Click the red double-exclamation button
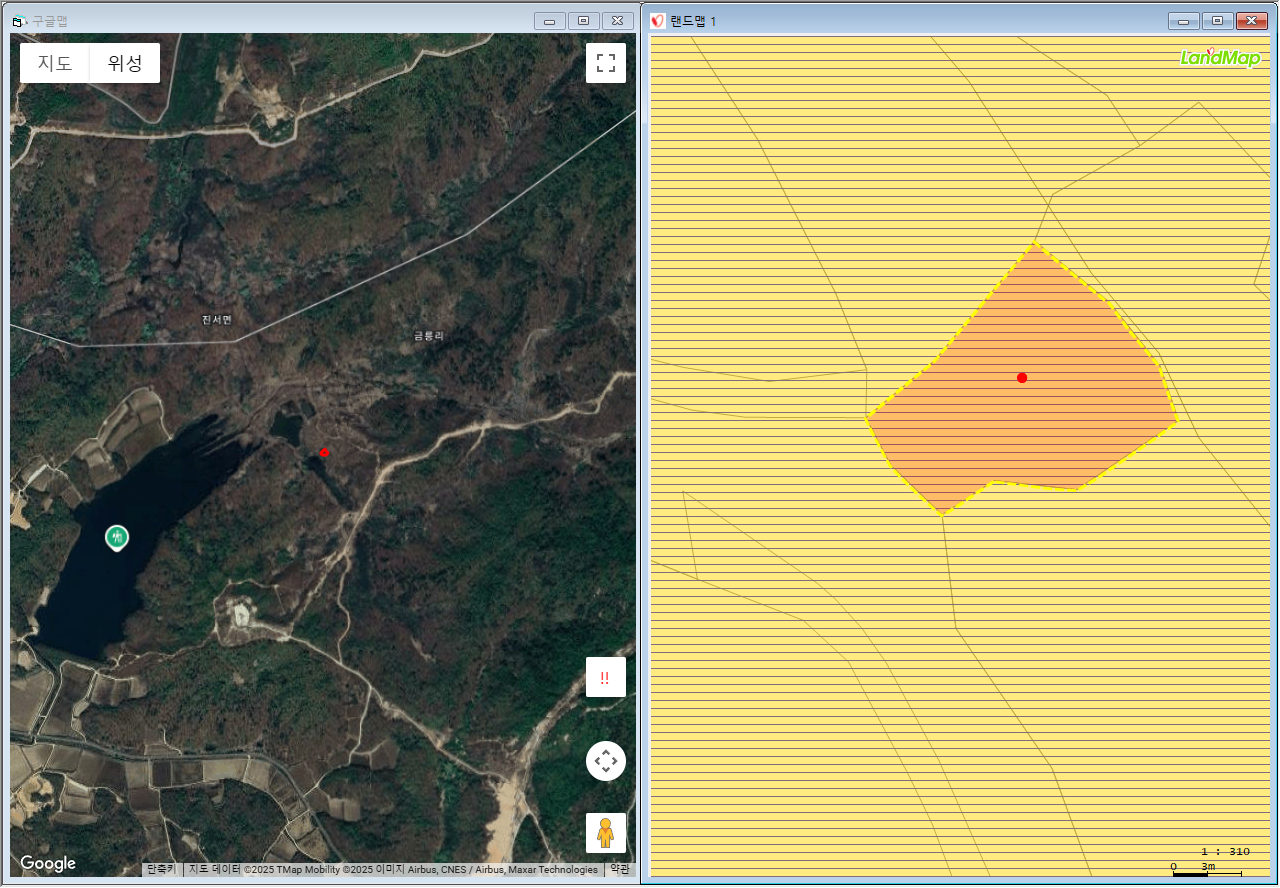1280x888 pixels. (605, 677)
